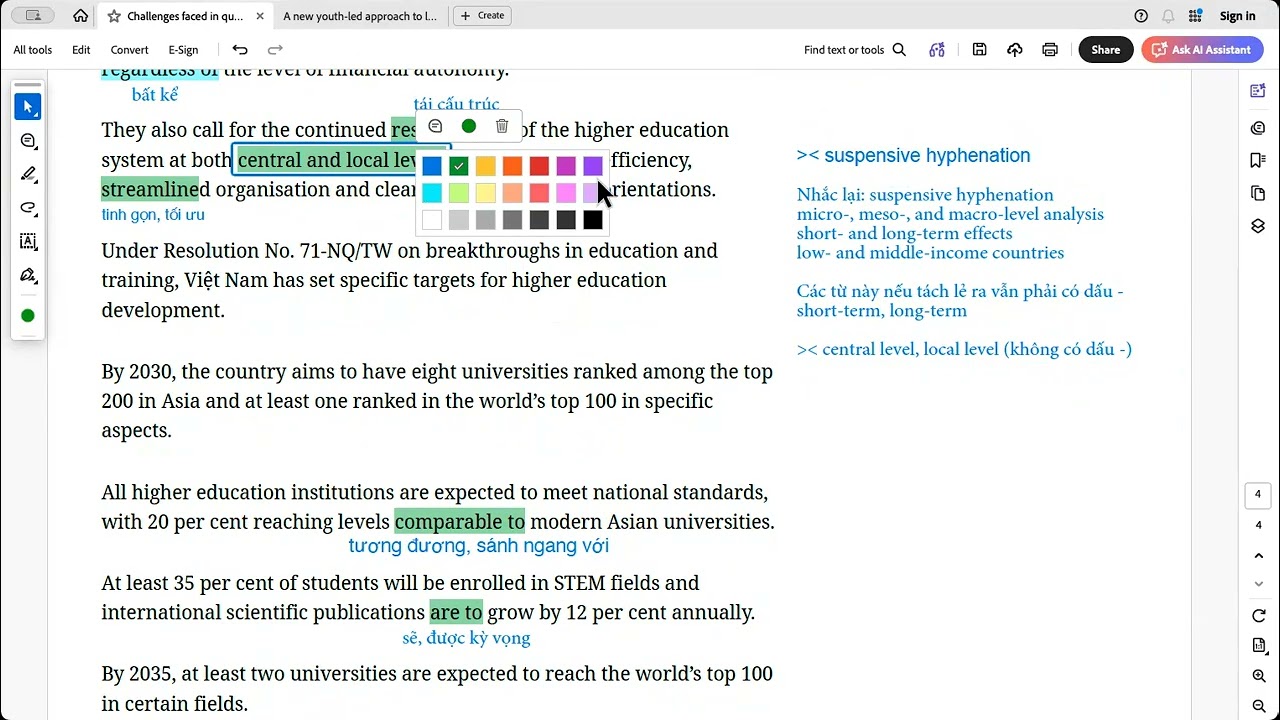Pick the magenta color swatch

[566, 166]
